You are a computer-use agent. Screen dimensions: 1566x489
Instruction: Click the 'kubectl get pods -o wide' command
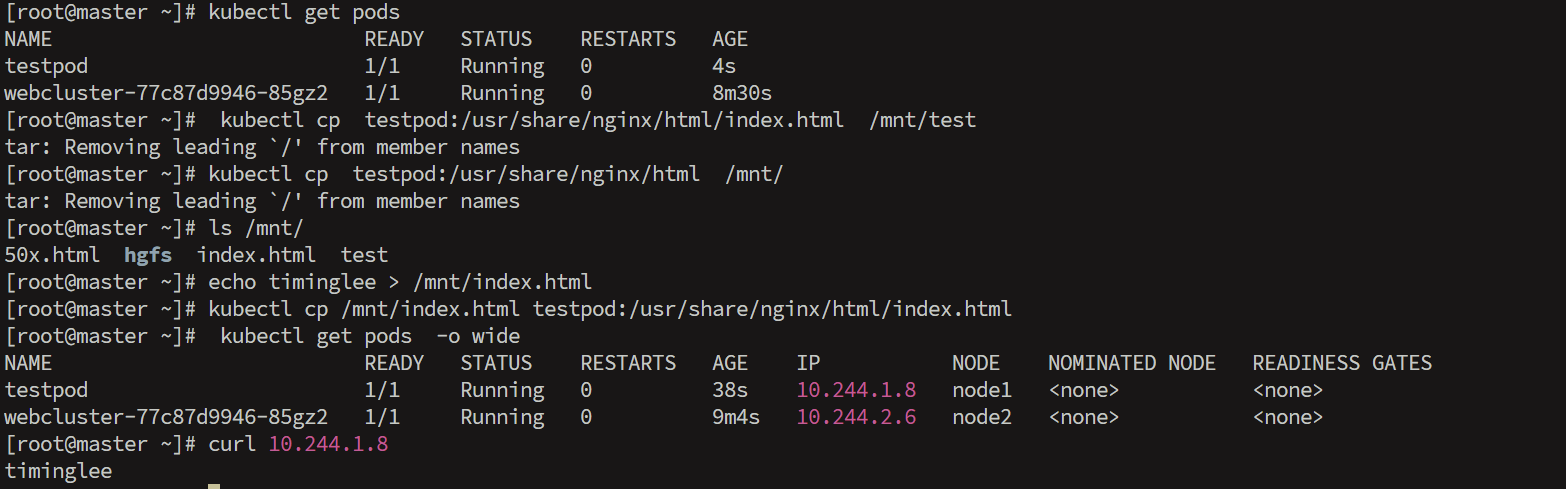click(x=370, y=337)
